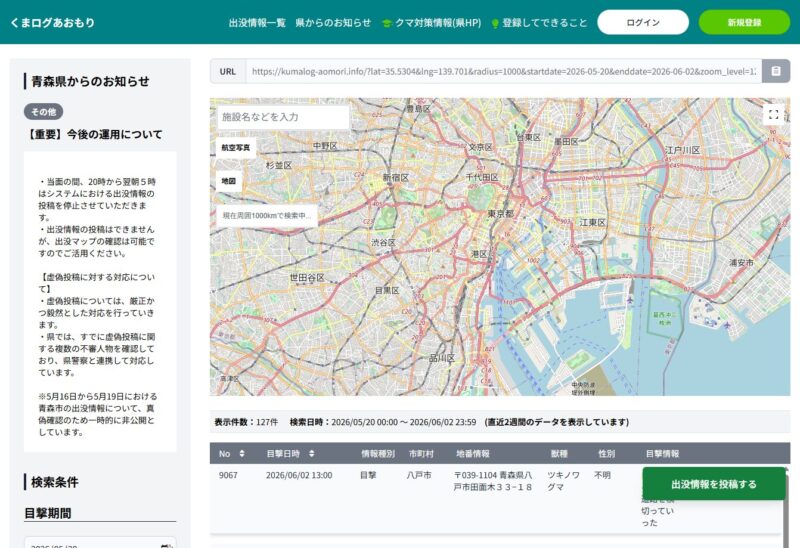Open クマ対策情報(県HP) navigation link
Viewport: 800px width, 548px height.
coord(432,22)
